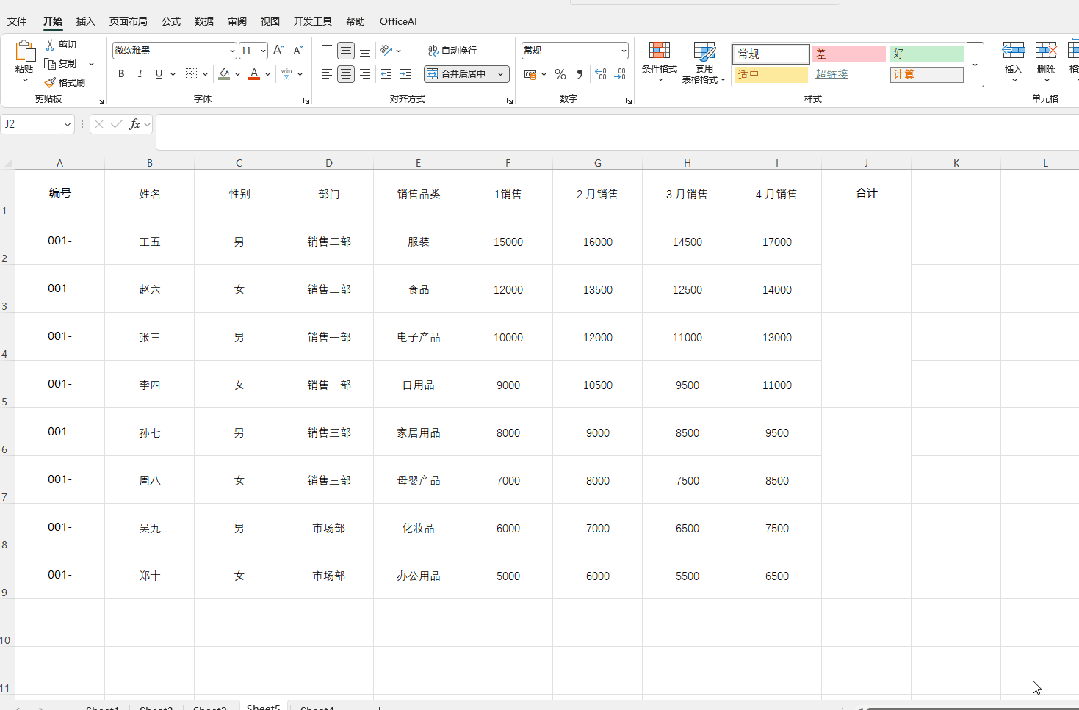The image size is (1079, 710).
Task: Open the File (文件) menu
Action: click(x=17, y=21)
